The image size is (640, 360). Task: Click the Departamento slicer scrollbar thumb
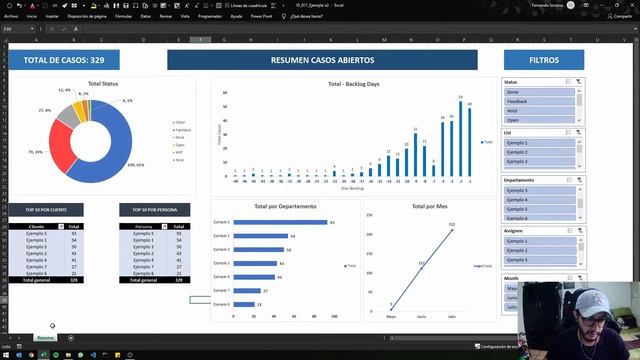point(580,202)
